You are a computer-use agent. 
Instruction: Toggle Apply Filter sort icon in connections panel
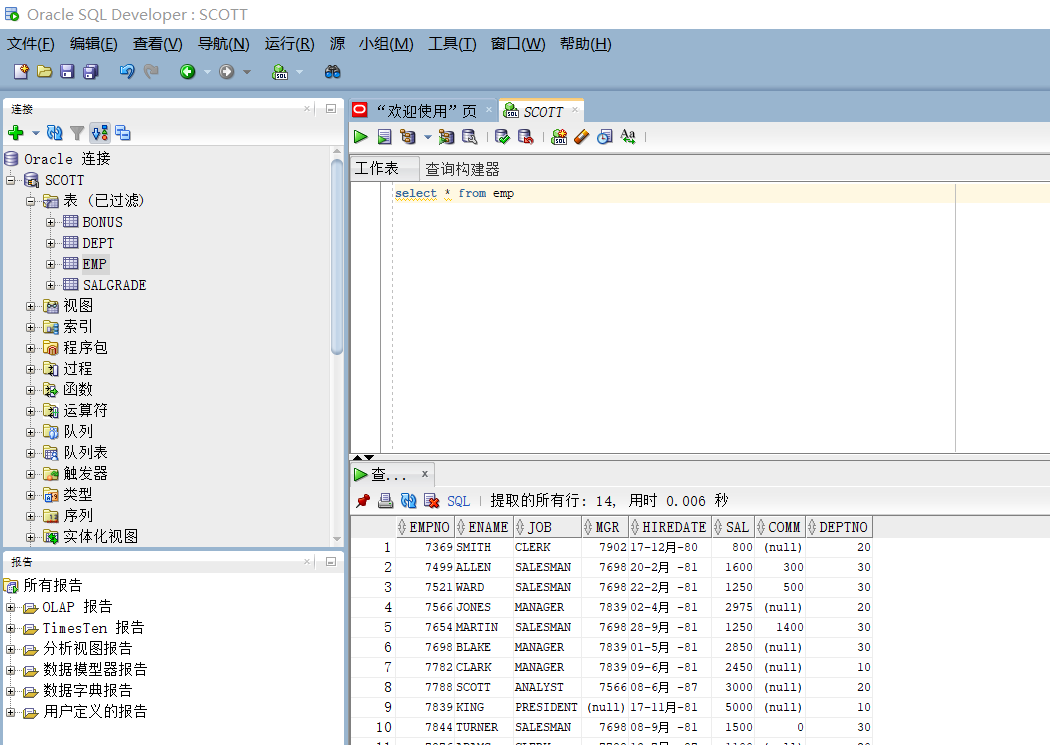[100, 133]
